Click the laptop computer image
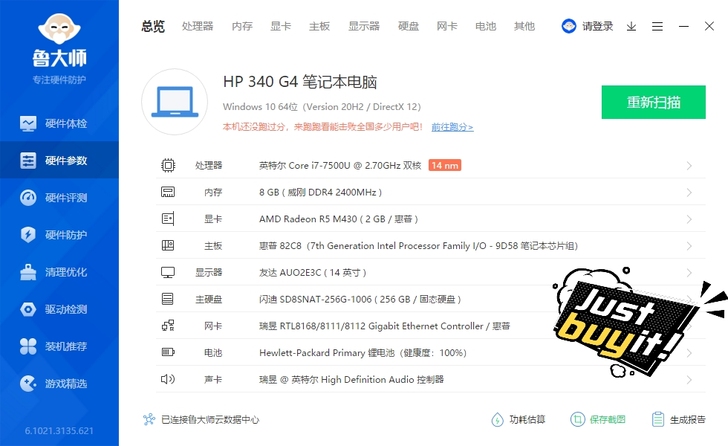Viewport: 728px width, 446px height. [x=175, y=102]
